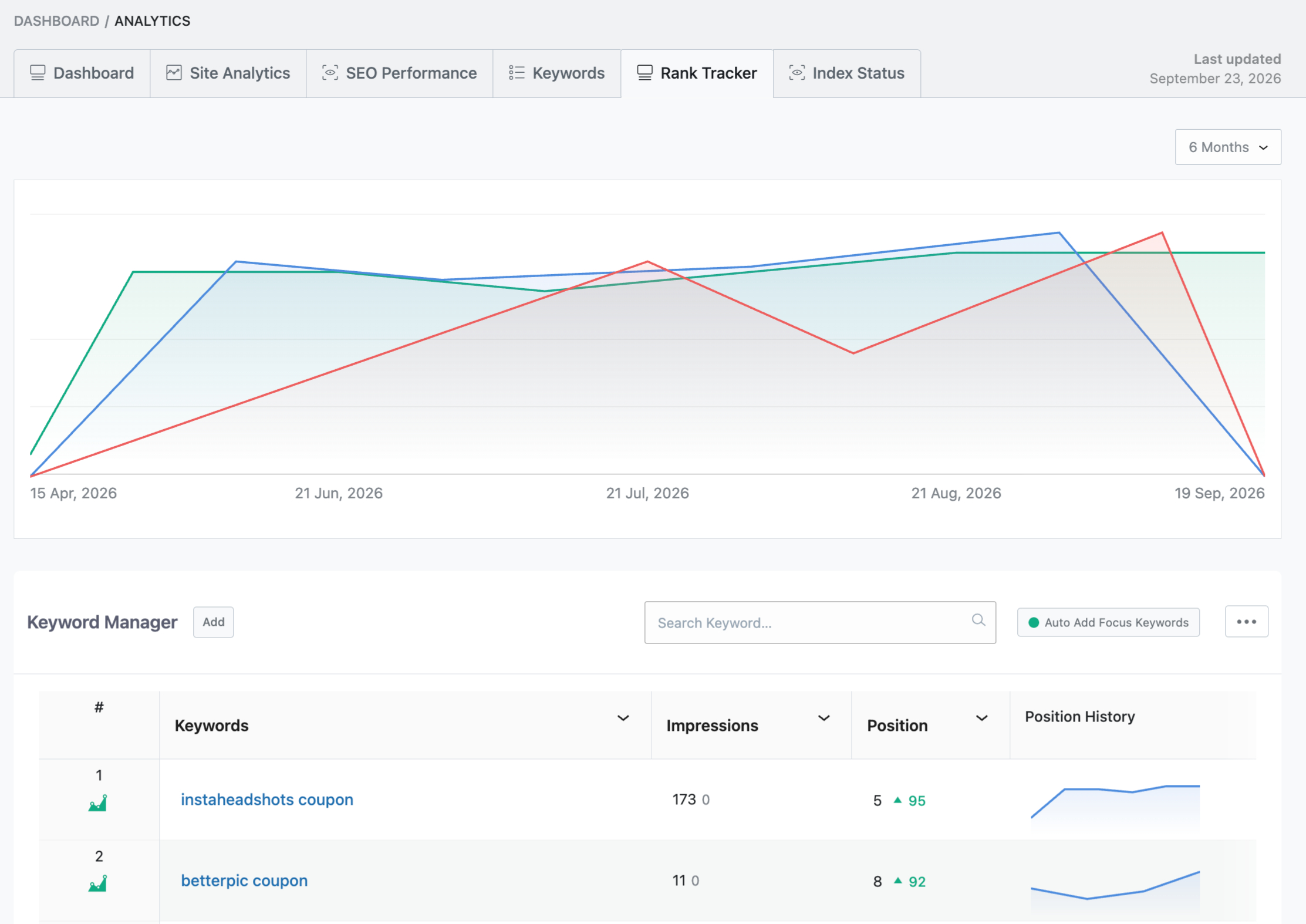Click the chart icon on Site Analytics tab
The width and height of the screenshot is (1306, 924).
pyautogui.click(x=174, y=73)
